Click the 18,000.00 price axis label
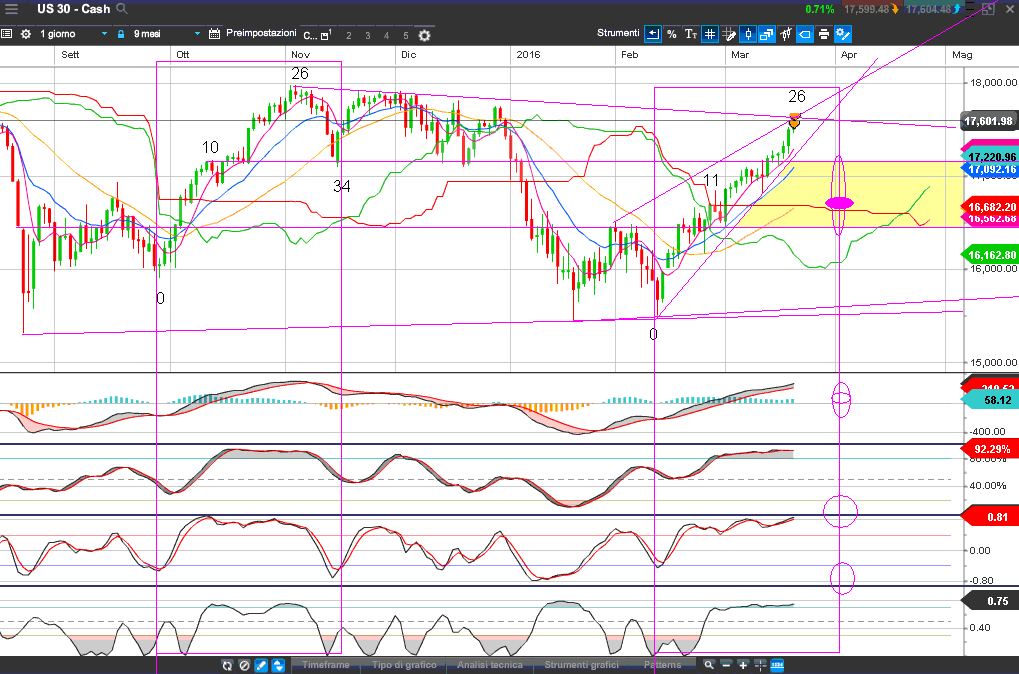This screenshot has width=1019, height=674. tap(993, 83)
